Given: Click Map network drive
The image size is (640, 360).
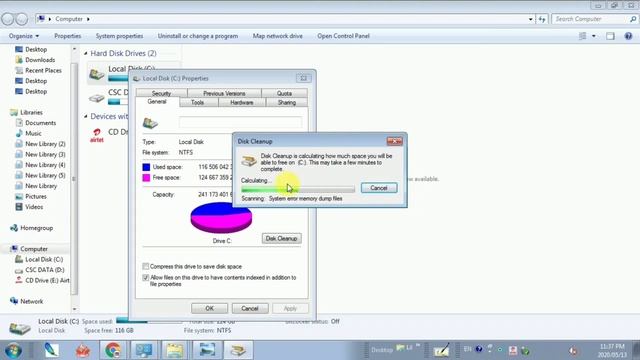Looking at the screenshot, I should click(278, 36).
